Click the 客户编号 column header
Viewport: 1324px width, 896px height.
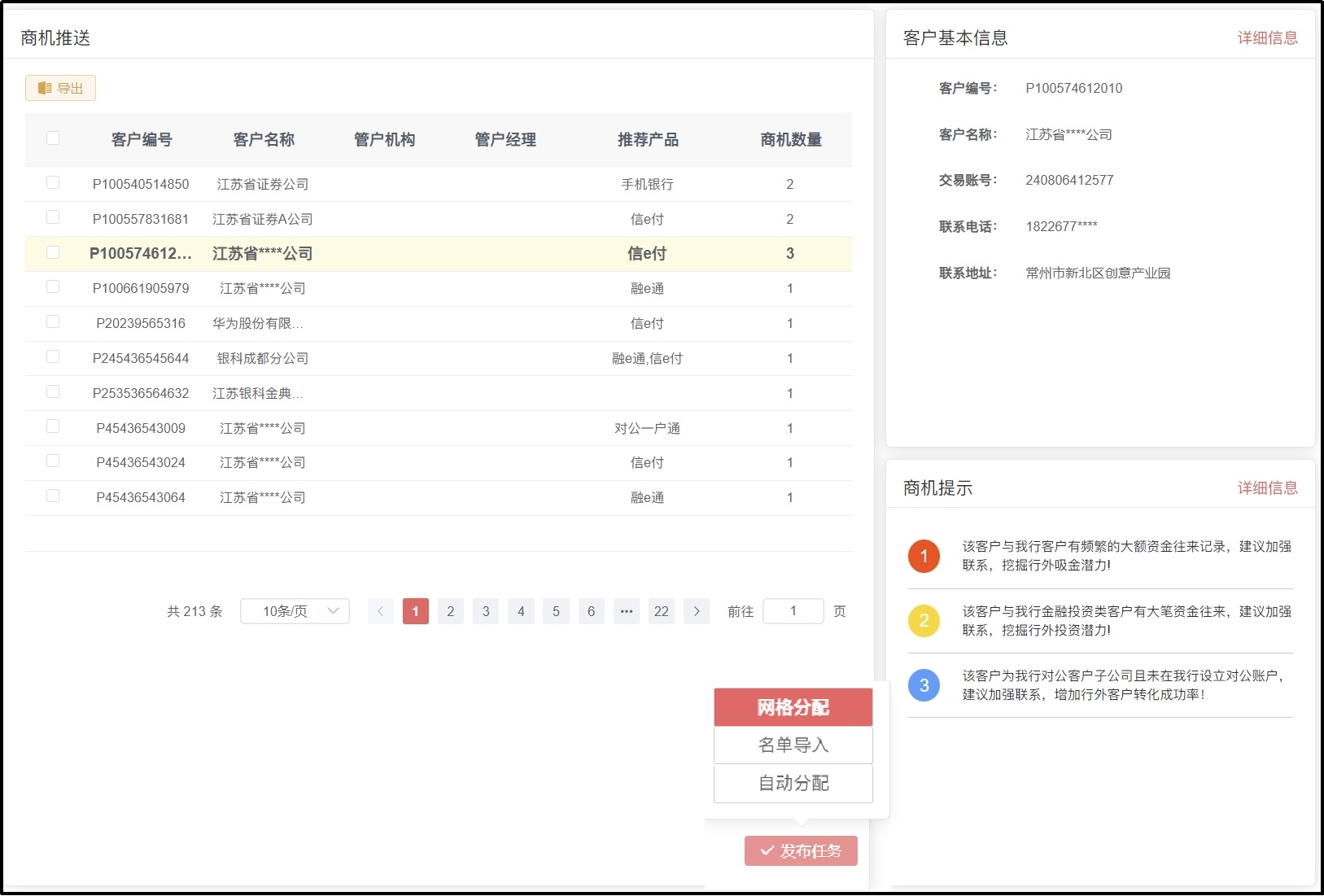(x=142, y=139)
